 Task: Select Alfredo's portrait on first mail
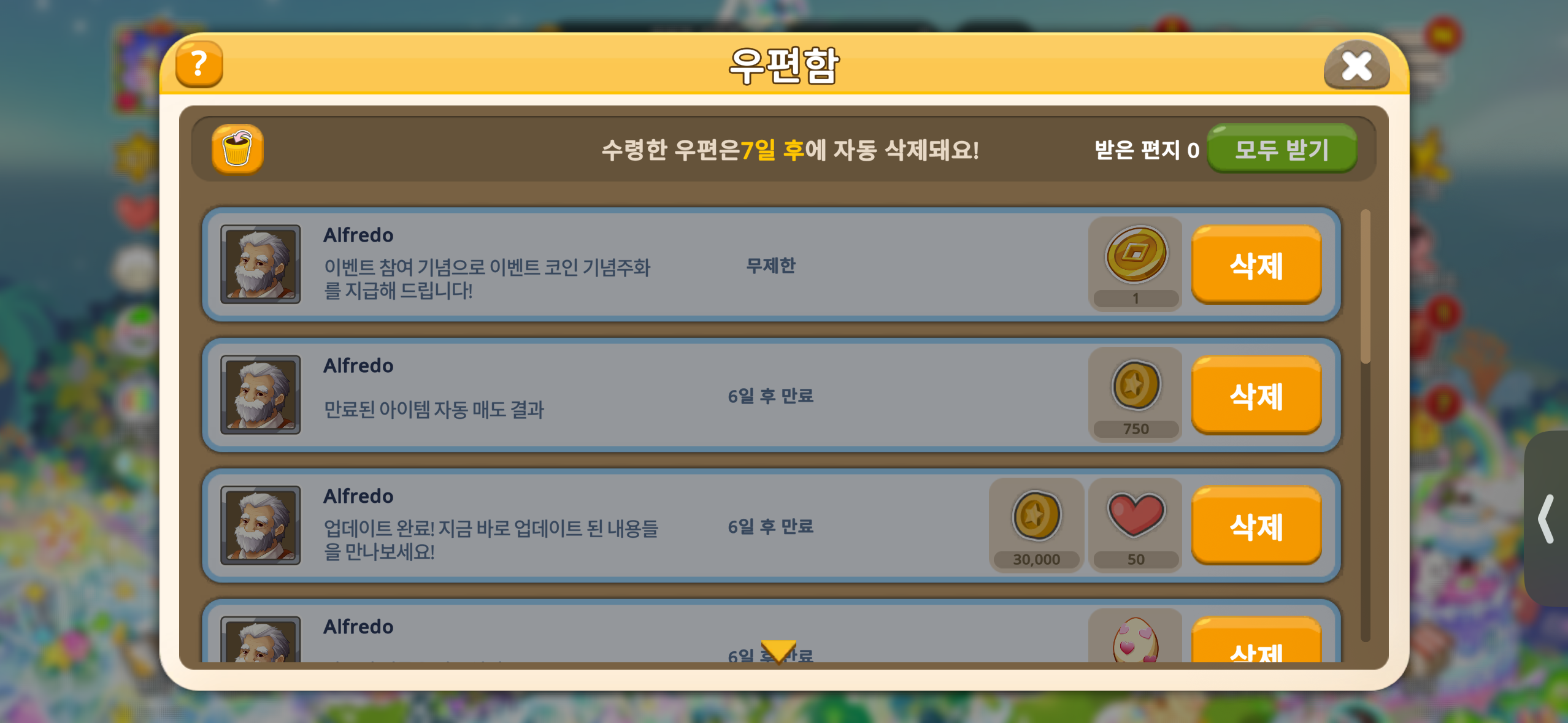click(x=261, y=264)
